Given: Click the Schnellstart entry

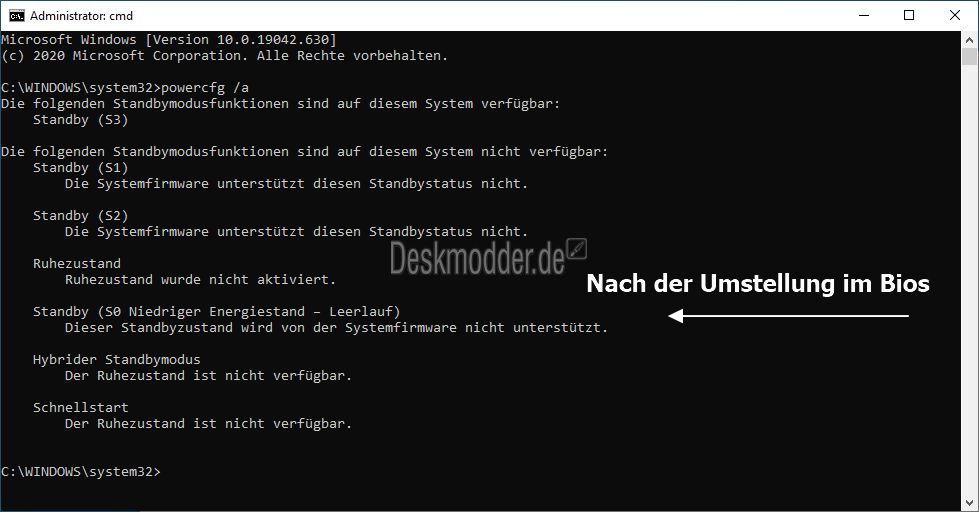Looking at the screenshot, I should pos(81,407).
